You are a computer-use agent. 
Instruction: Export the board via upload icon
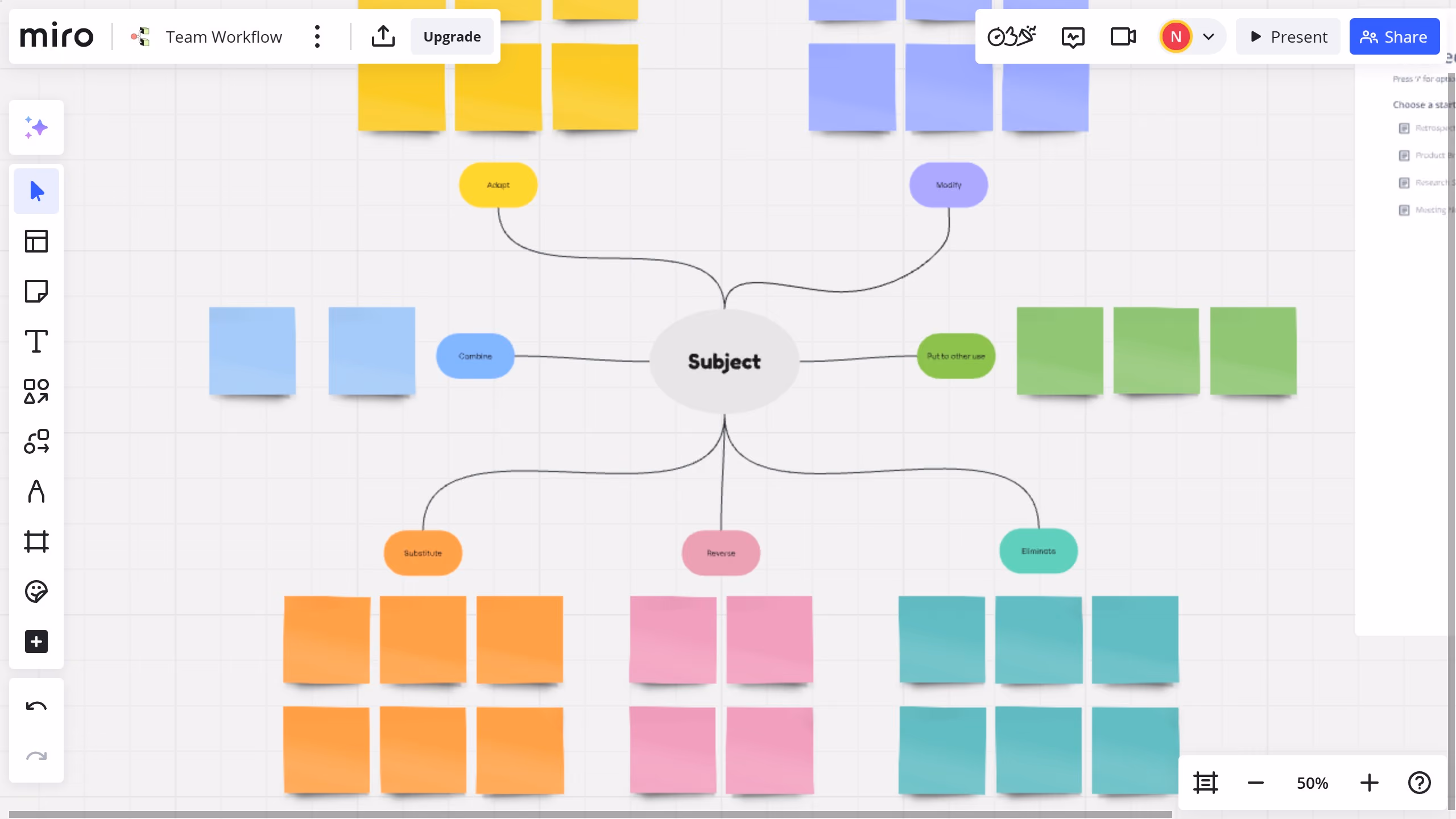[383, 36]
